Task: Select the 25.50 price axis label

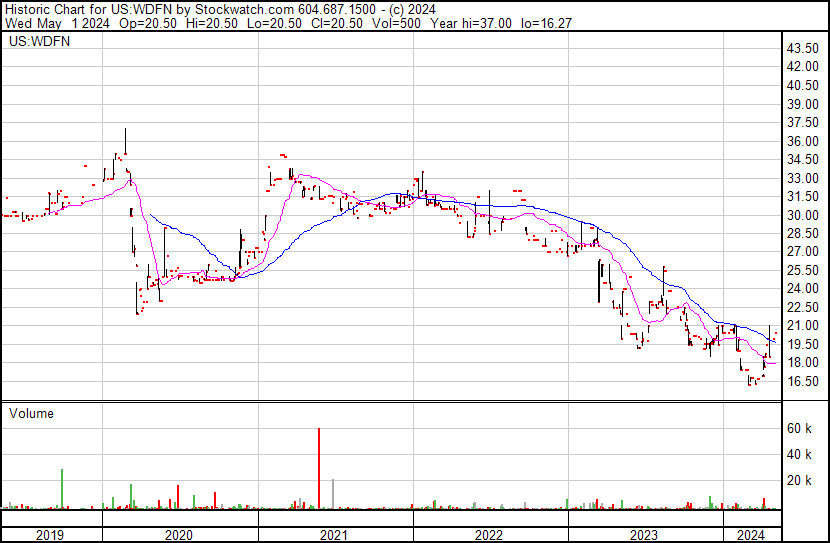Action: click(x=802, y=270)
